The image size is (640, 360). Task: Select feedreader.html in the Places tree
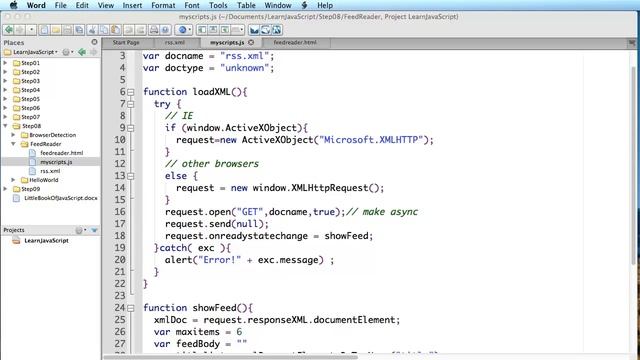point(61,153)
